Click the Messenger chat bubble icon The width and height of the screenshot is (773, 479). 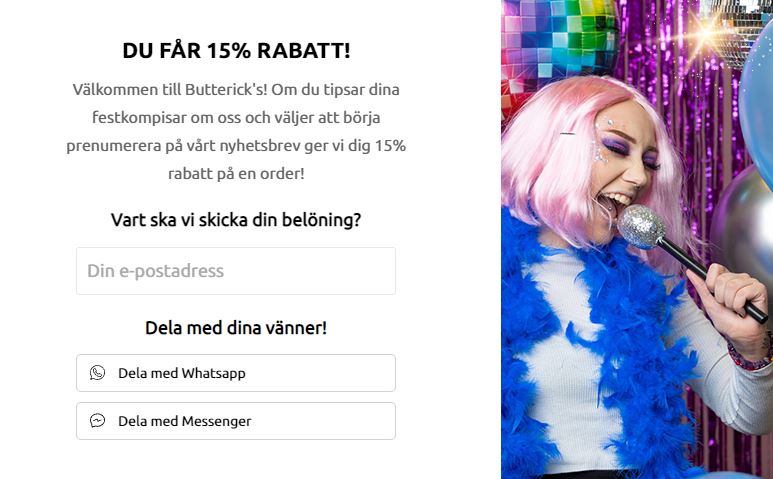(97, 420)
